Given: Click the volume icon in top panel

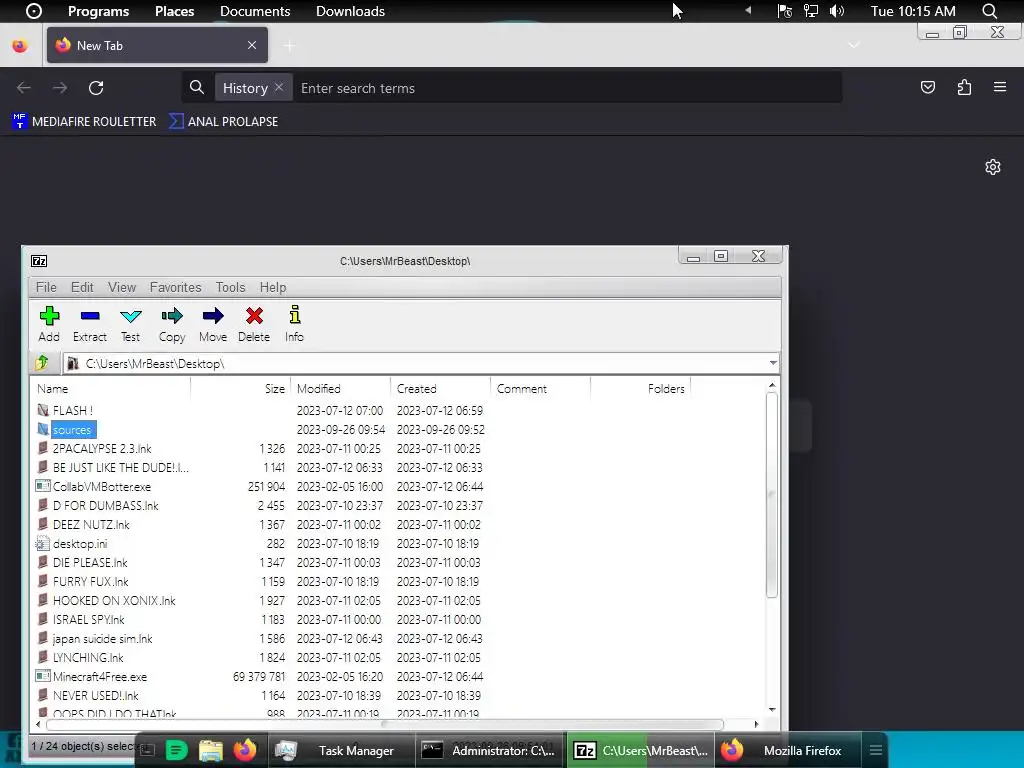Looking at the screenshot, I should click(837, 11).
